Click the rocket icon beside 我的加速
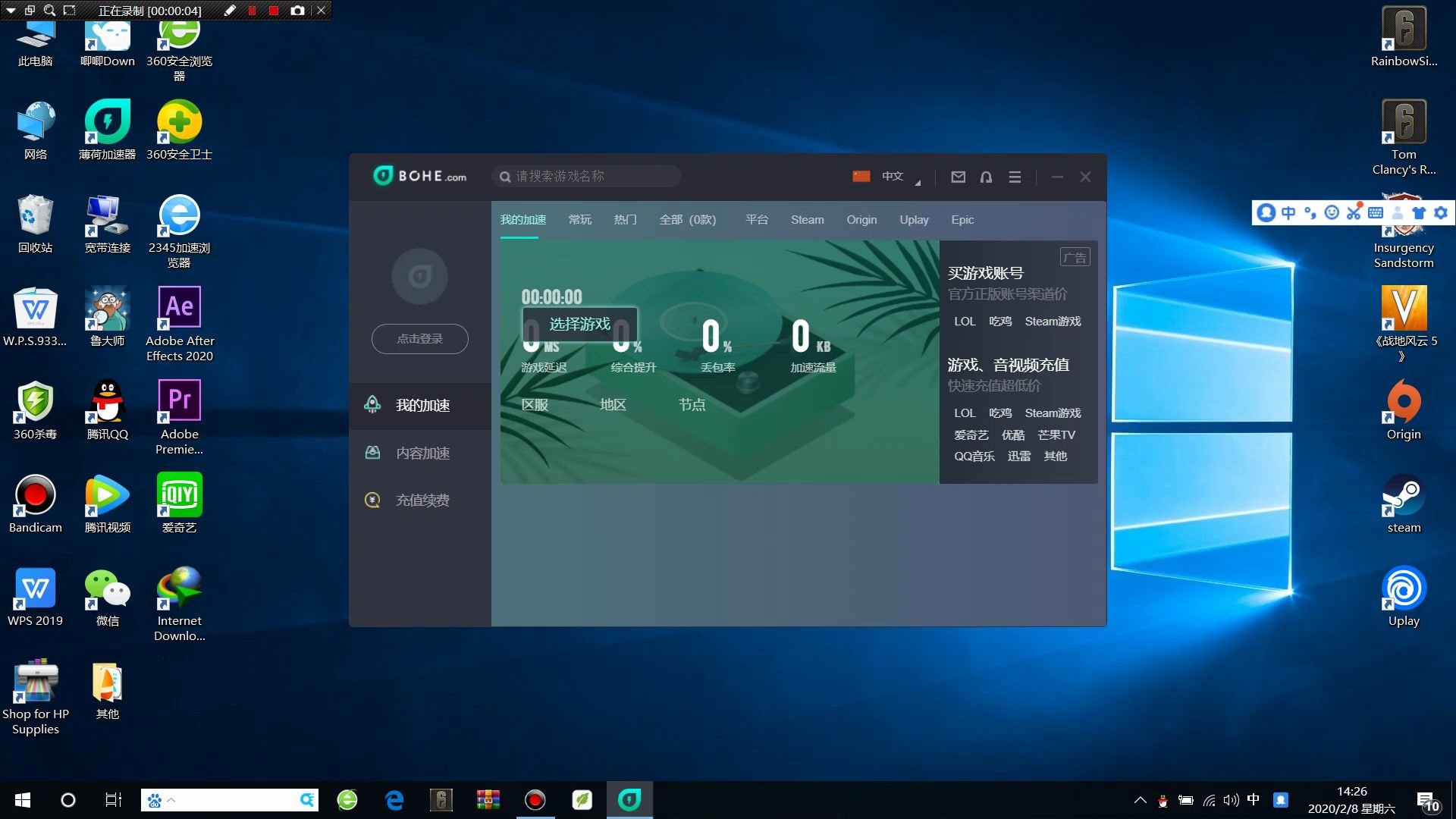Screen dimensions: 1456x819 click(x=372, y=405)
